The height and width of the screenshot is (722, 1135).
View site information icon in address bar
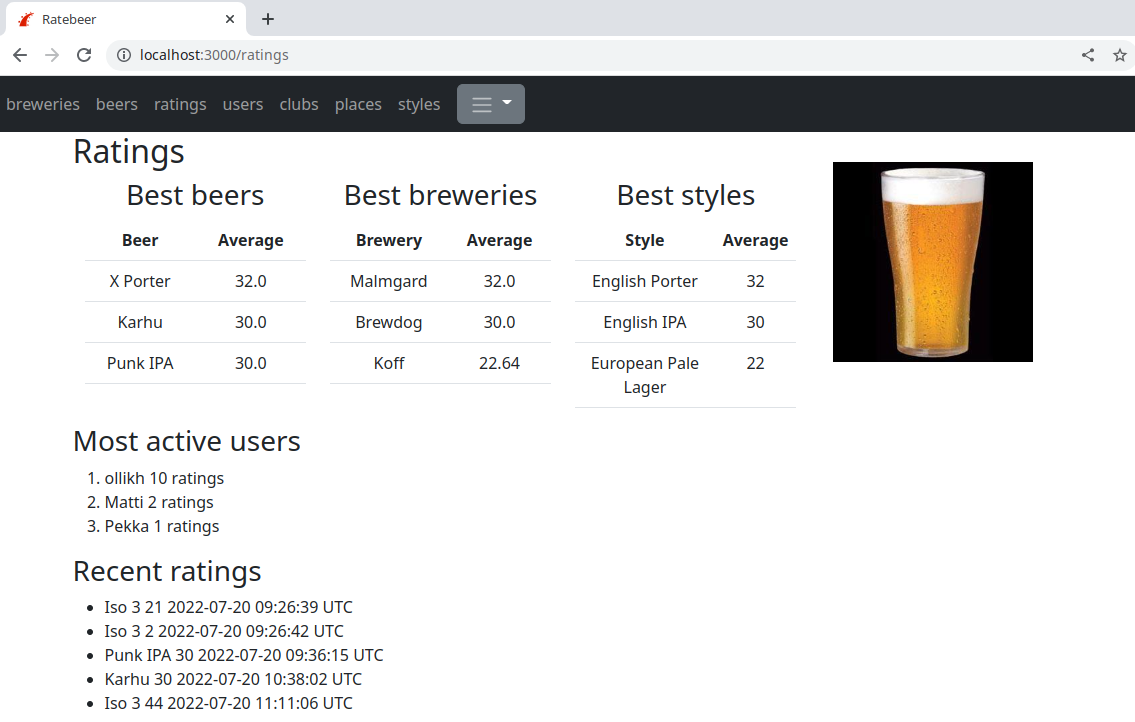pos(125,55)
